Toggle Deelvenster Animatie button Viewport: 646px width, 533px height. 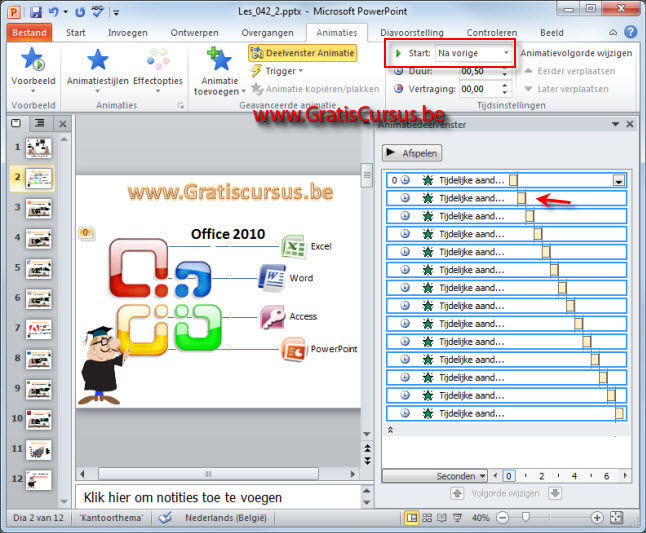coord(302,53)
